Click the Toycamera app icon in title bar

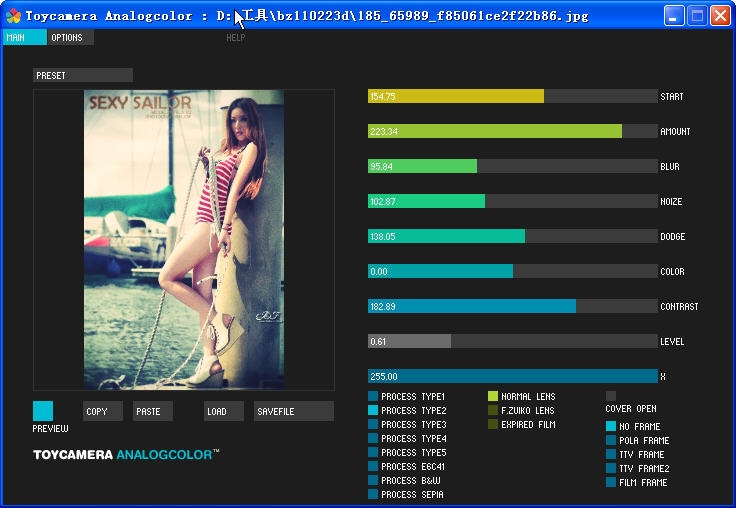pos(13,15)
